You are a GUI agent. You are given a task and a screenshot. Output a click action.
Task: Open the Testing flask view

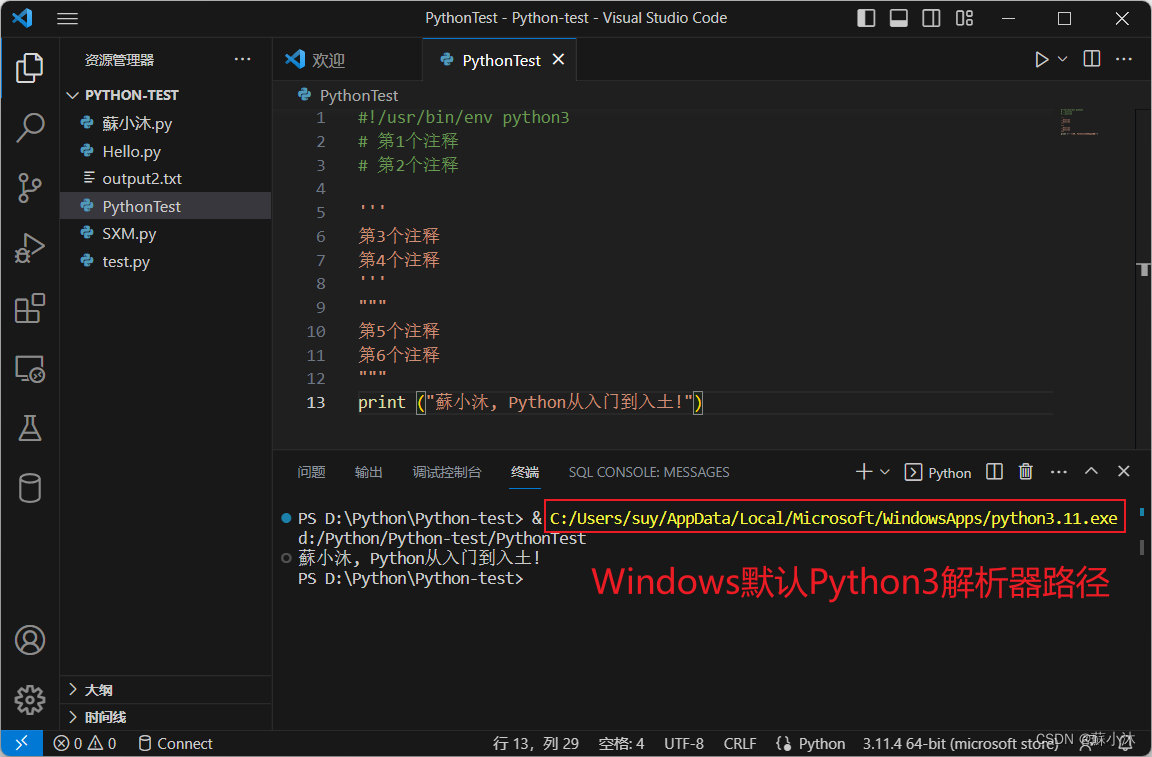pos(29,428)
